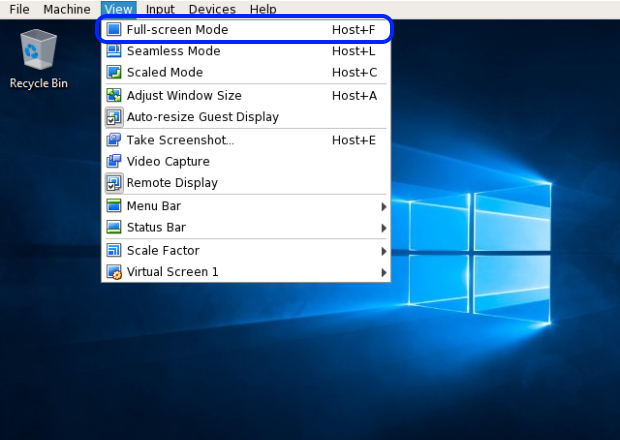This screenshot has height=440, width=620.
Task: Close the open View menu
Action: click(118, 9)
